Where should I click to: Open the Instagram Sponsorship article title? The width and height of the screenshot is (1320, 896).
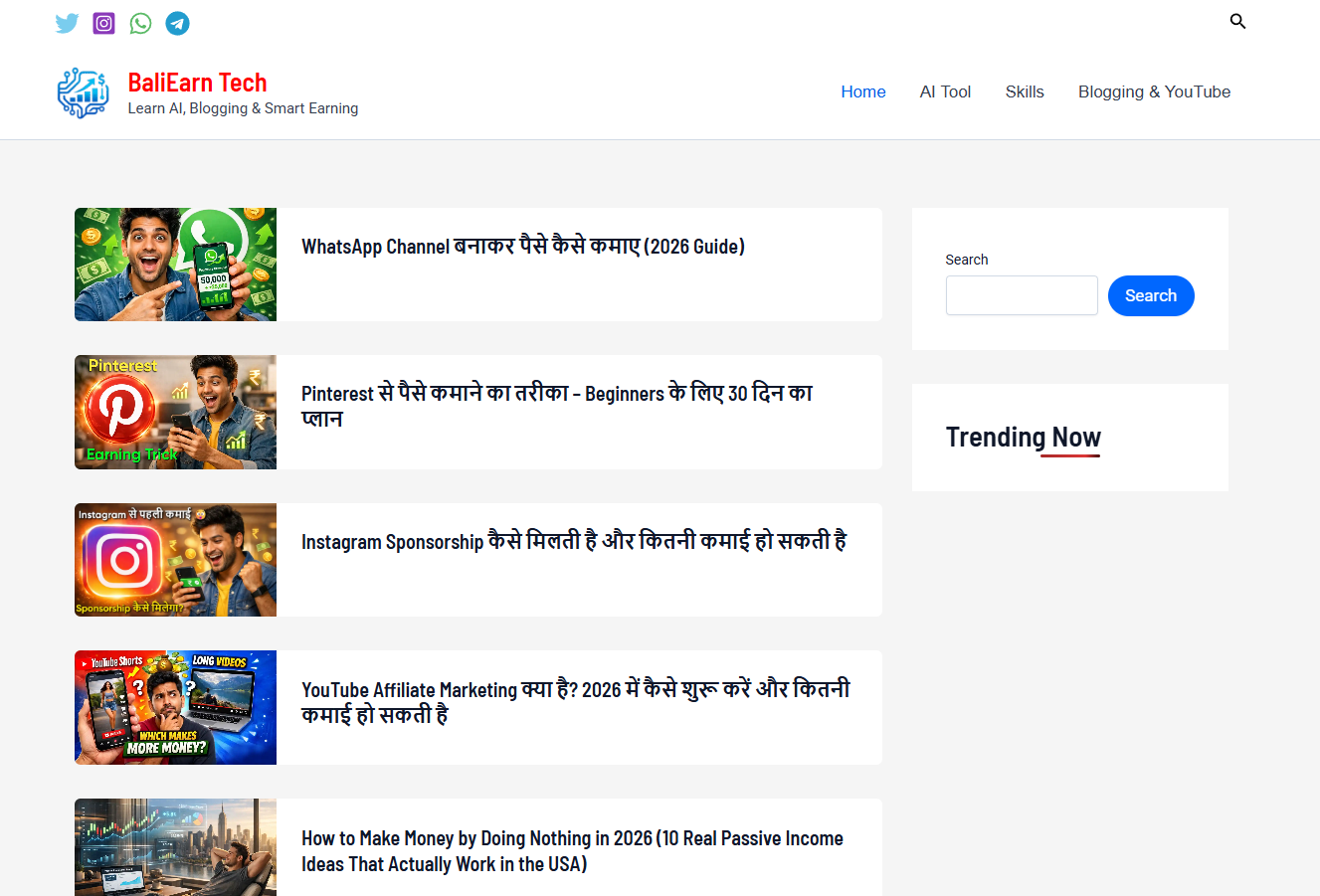574,542
